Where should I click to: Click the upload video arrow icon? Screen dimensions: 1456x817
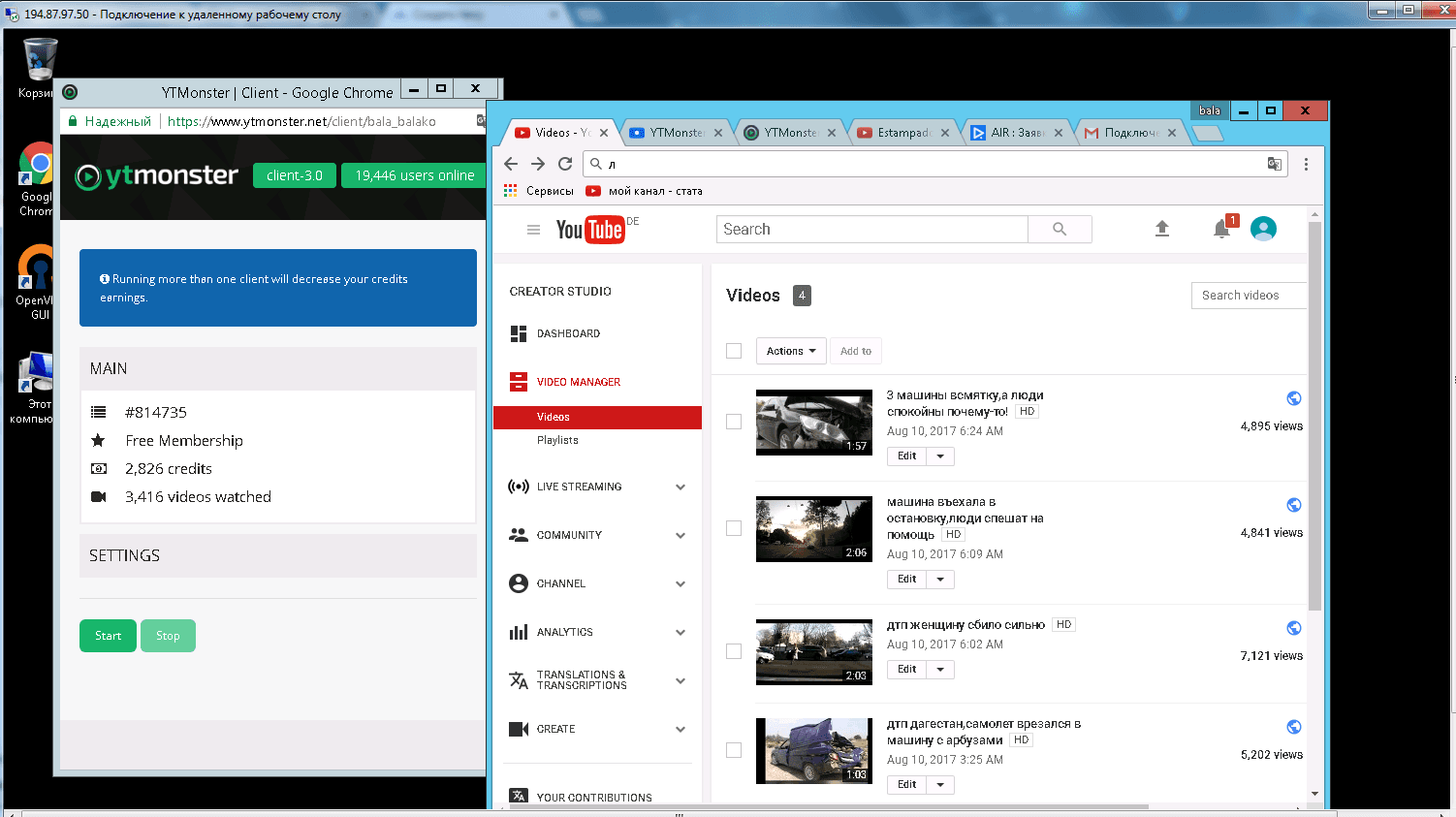point(1162,229)
